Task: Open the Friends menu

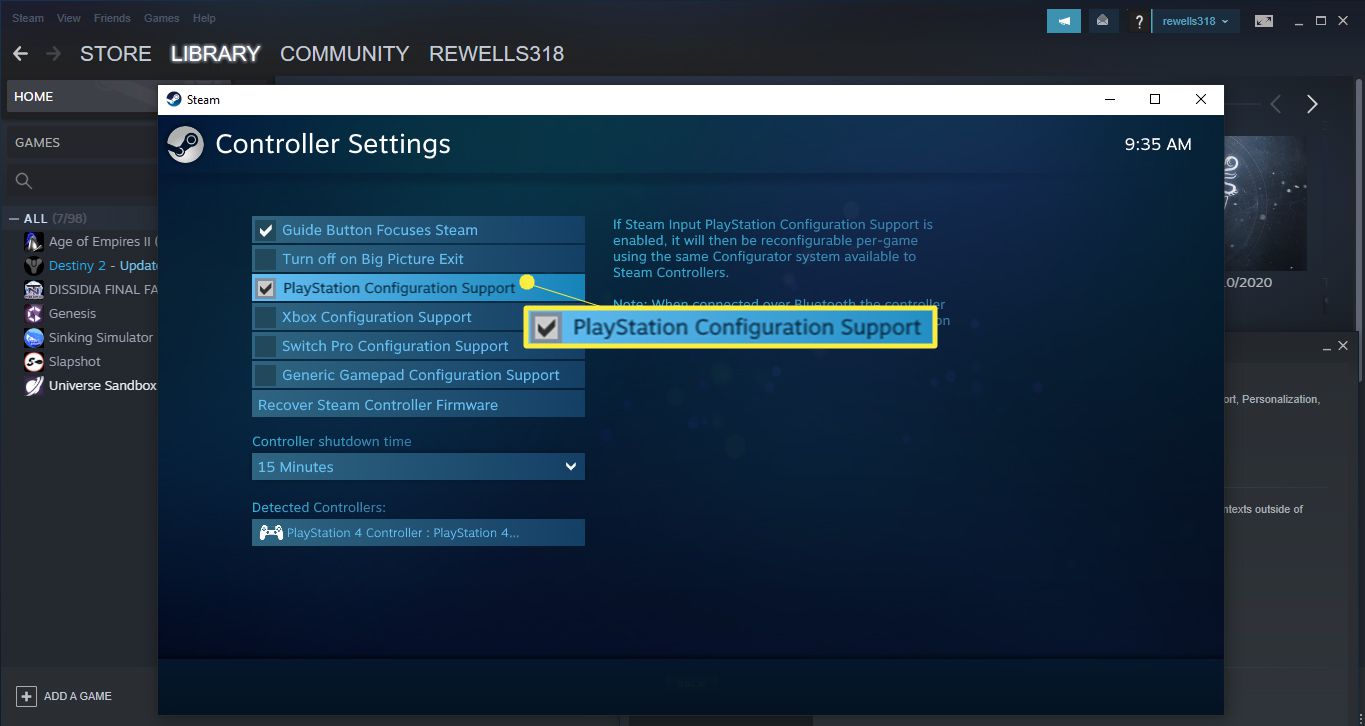Action: pos(112,18)
